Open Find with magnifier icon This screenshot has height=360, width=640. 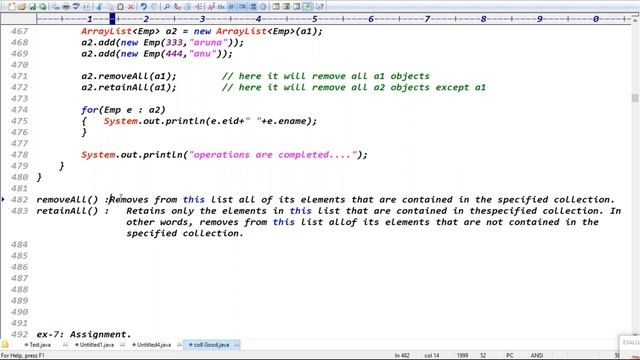click(x=167, y=7)
